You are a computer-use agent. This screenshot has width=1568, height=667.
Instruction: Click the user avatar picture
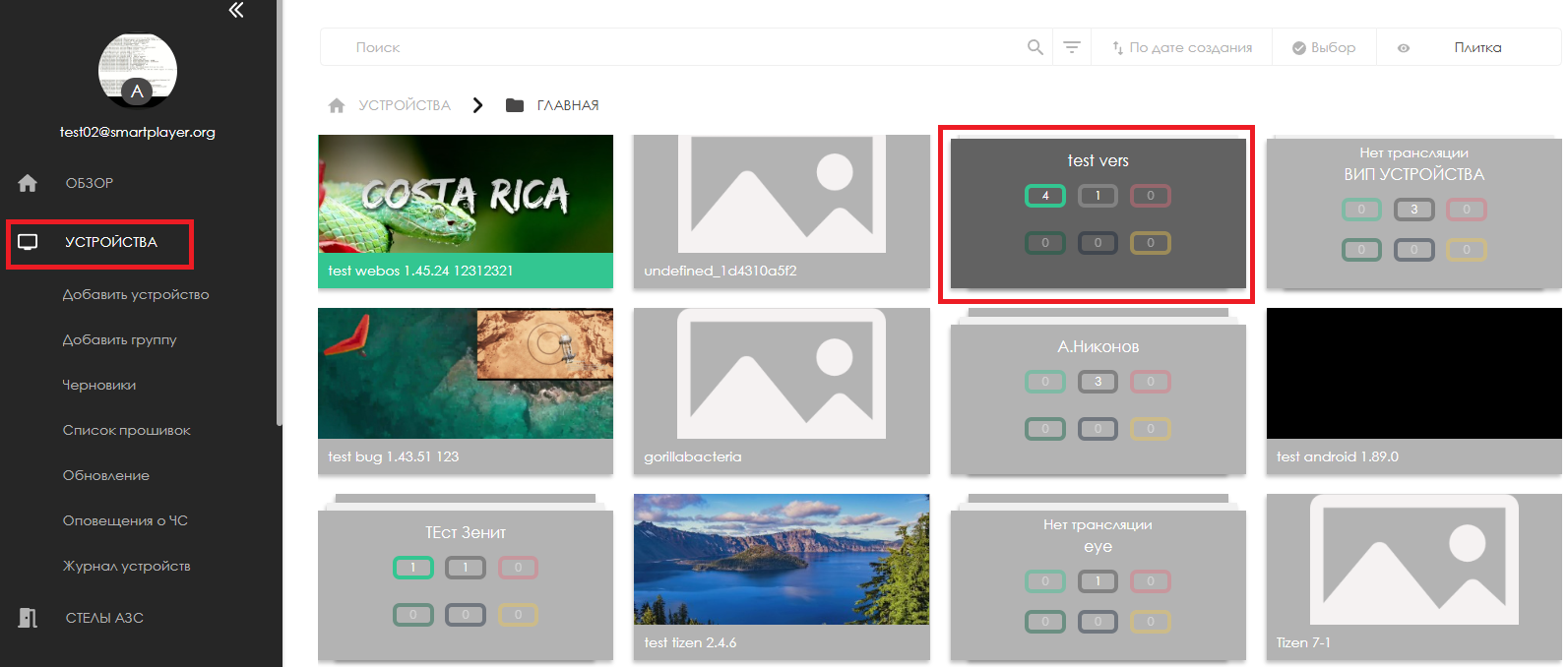click(x=138, y=71)
